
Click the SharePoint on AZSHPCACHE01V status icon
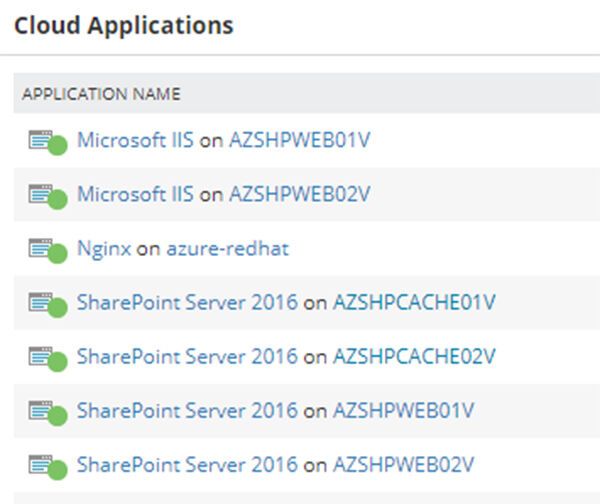[48, 305]
